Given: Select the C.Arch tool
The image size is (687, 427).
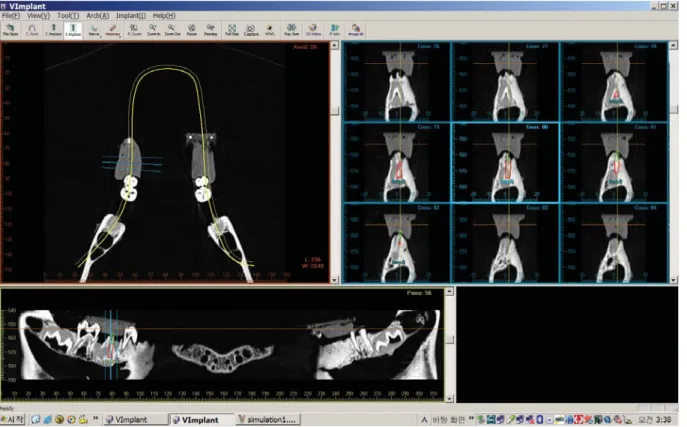Looking at the screenshot, I should [32, 30].
